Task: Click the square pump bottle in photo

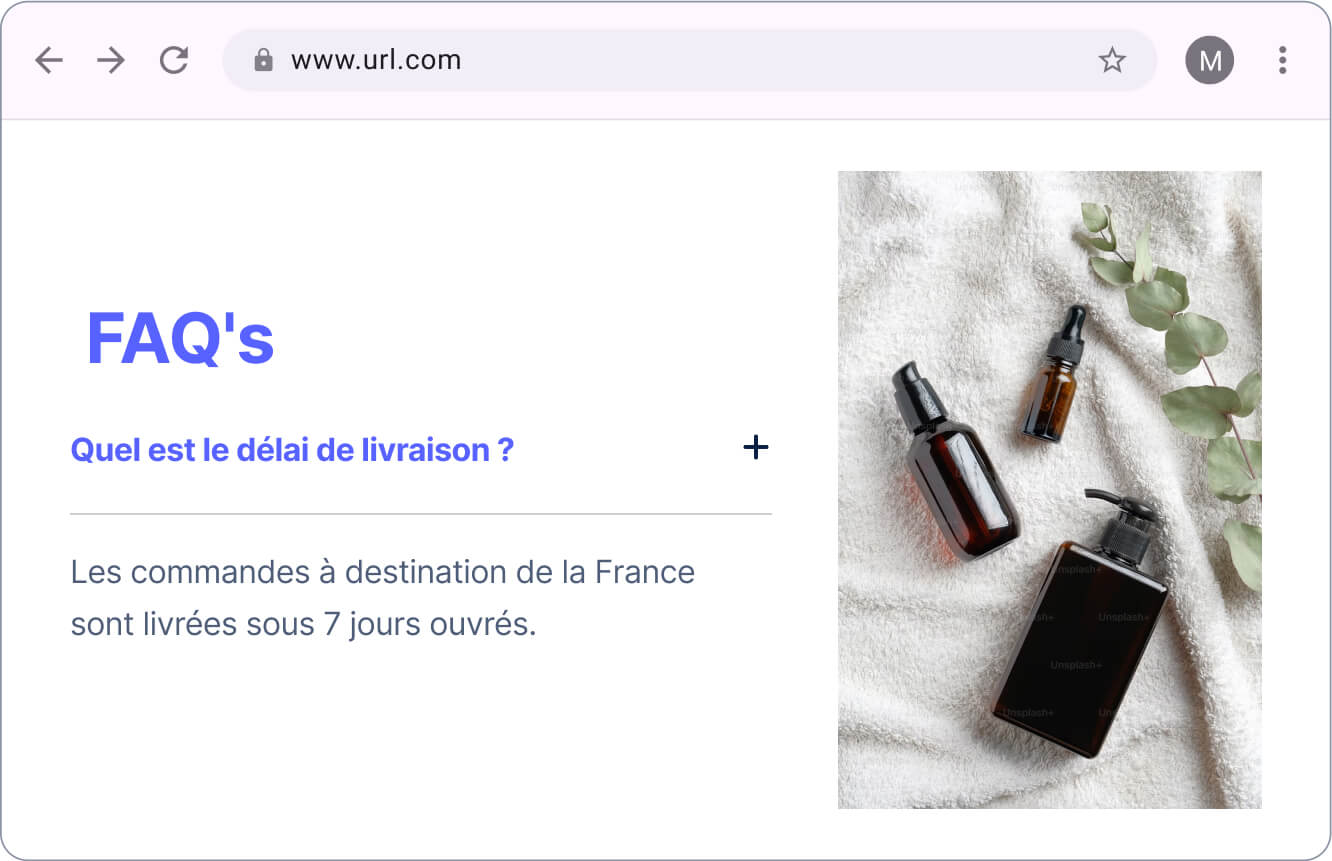Action: click(x=1082, y=623)
